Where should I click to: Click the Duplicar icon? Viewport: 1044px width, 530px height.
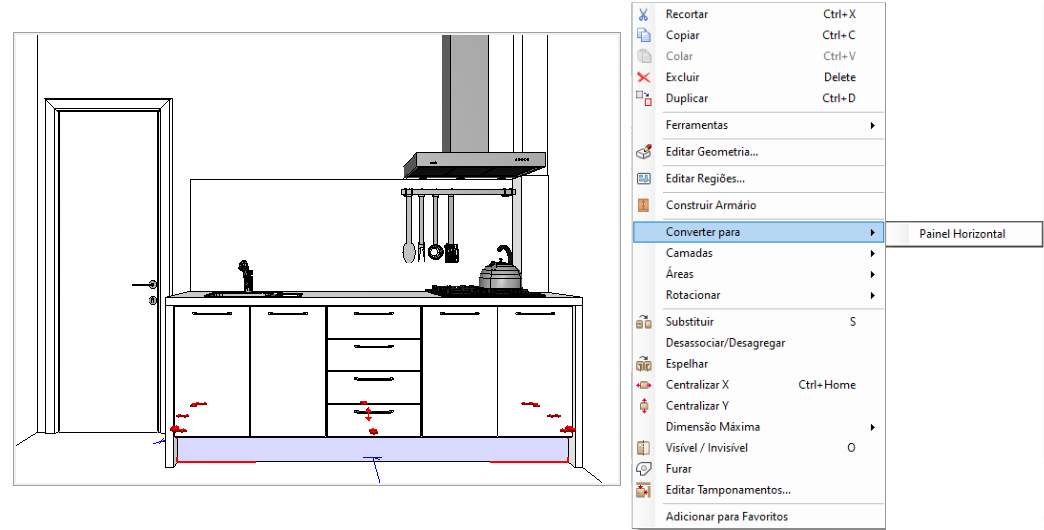coord(643,99)
